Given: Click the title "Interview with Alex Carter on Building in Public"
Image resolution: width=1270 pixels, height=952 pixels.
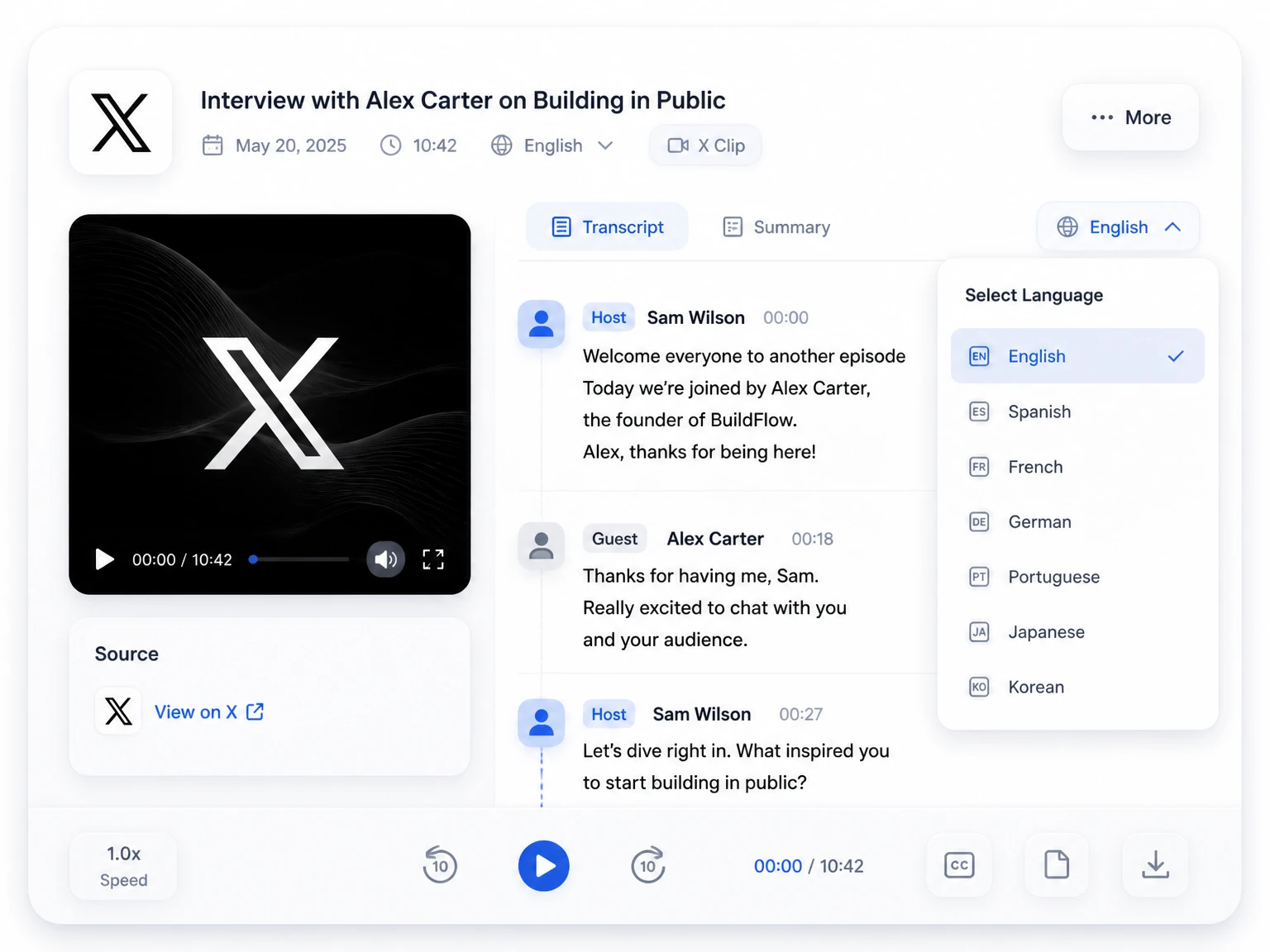Looking at the screenshot, I should (x=463, y=100).
